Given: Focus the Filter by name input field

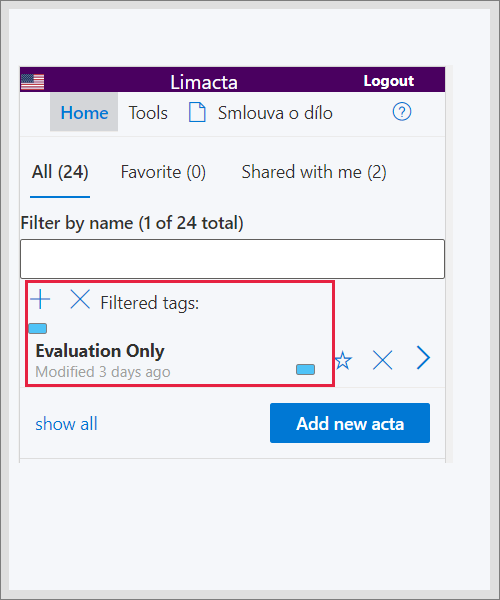Looking at the screenshot, I should click(x=233, y=259).
